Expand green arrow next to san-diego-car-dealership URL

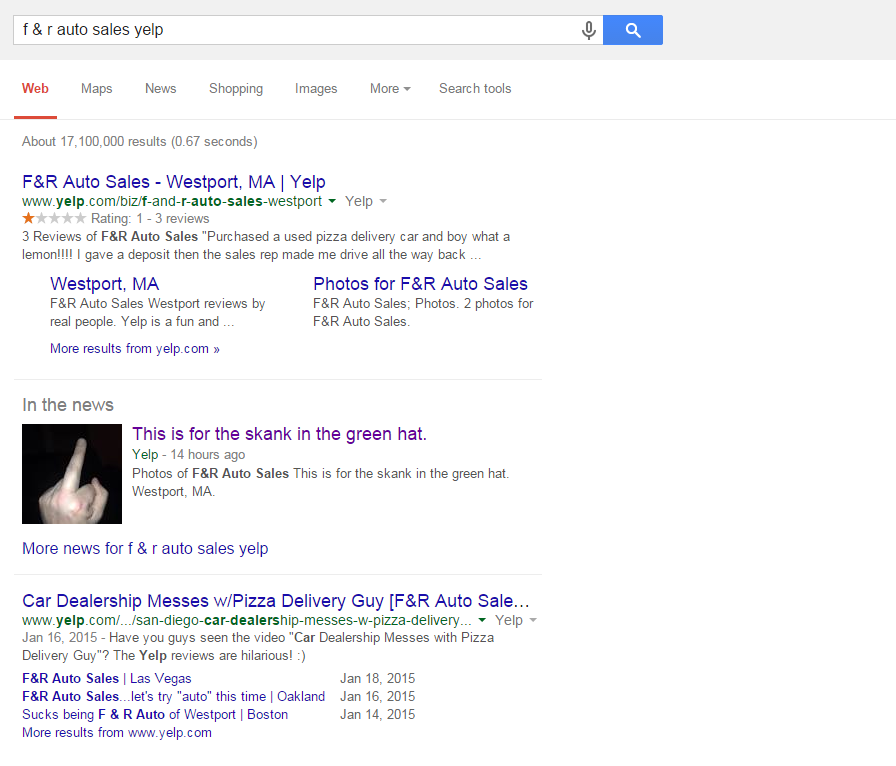pyautogui.click(x=482, y=620)
